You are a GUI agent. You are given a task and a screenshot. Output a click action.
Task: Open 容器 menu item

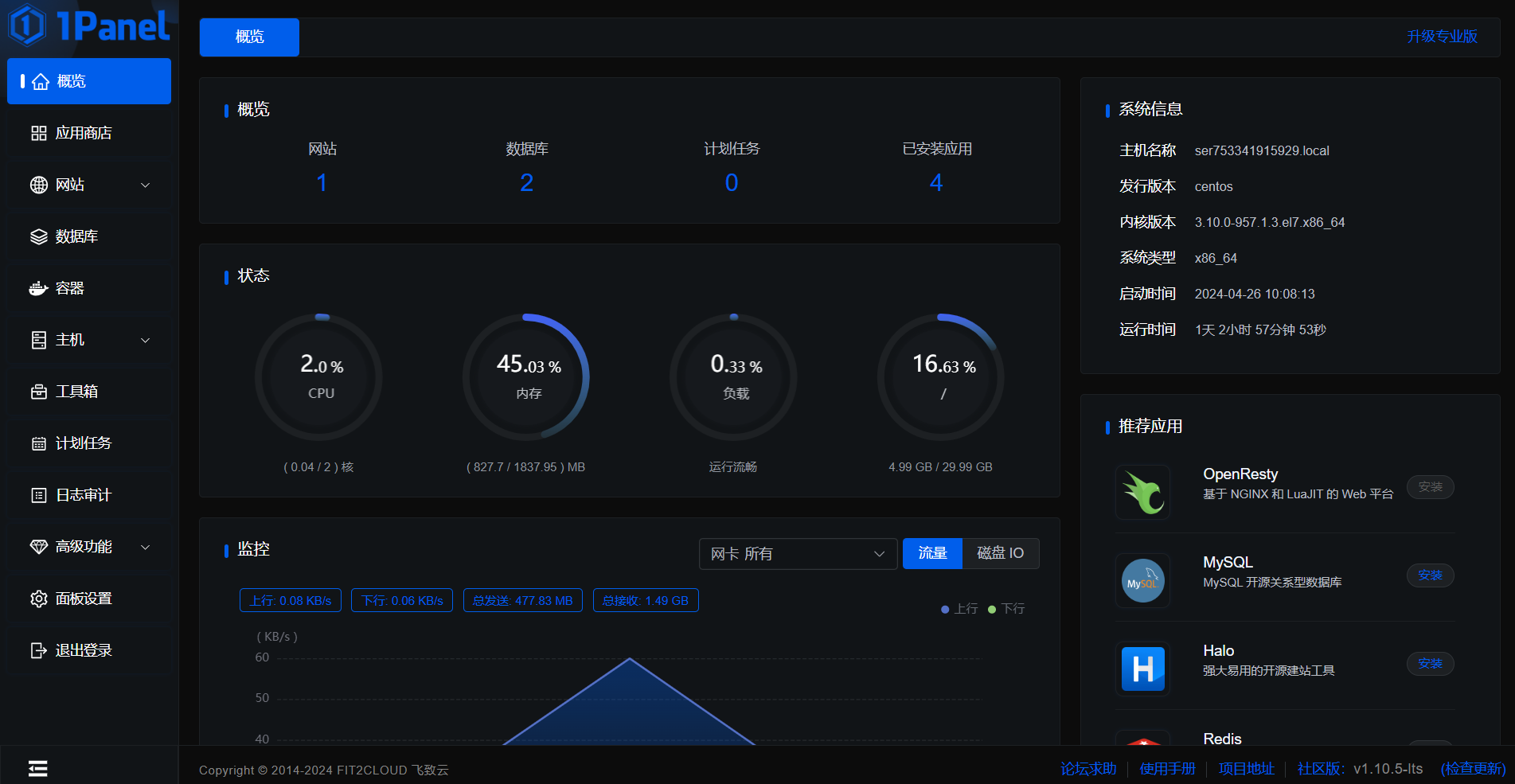89,288
